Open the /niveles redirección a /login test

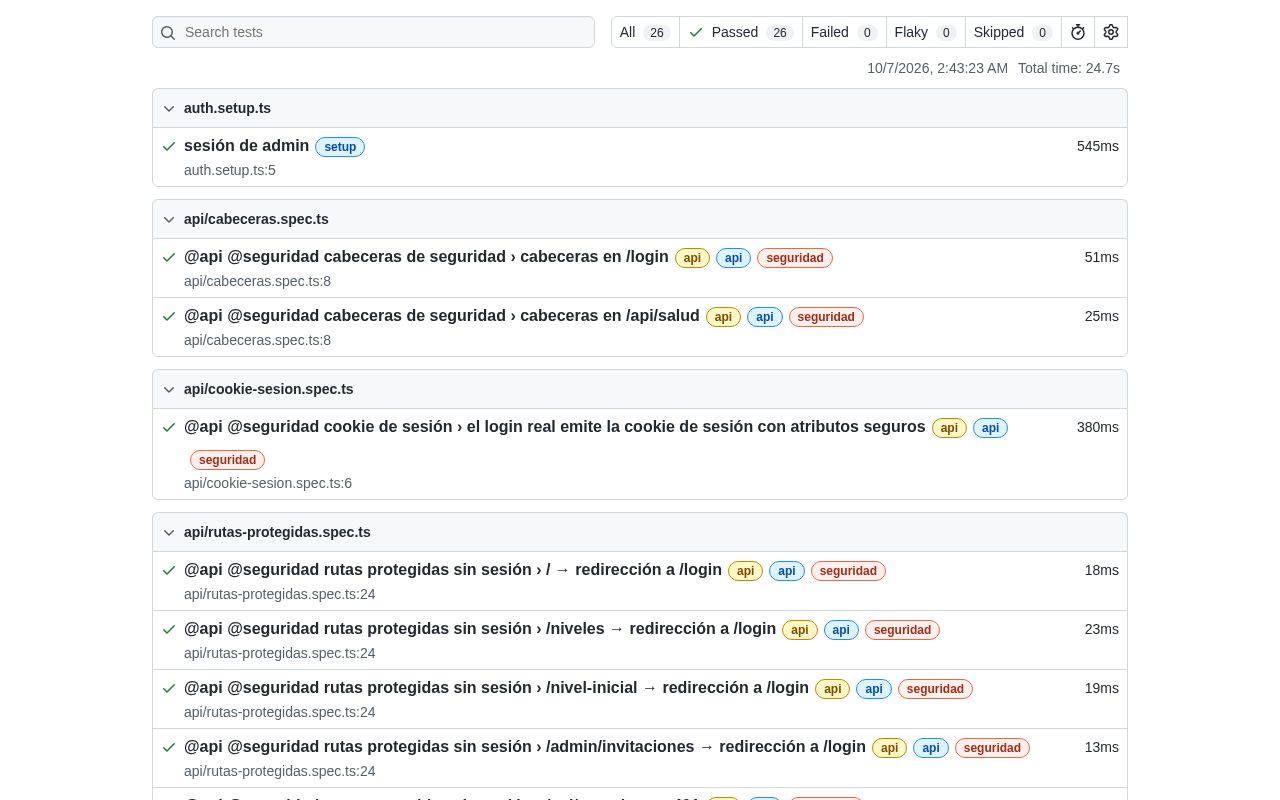(480, 629)
